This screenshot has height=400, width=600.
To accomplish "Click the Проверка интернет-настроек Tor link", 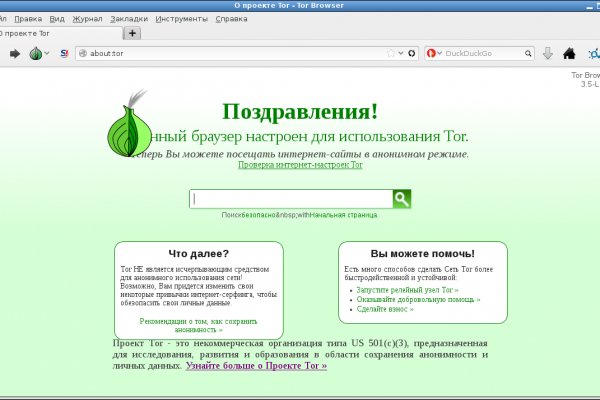I will 300,165.
